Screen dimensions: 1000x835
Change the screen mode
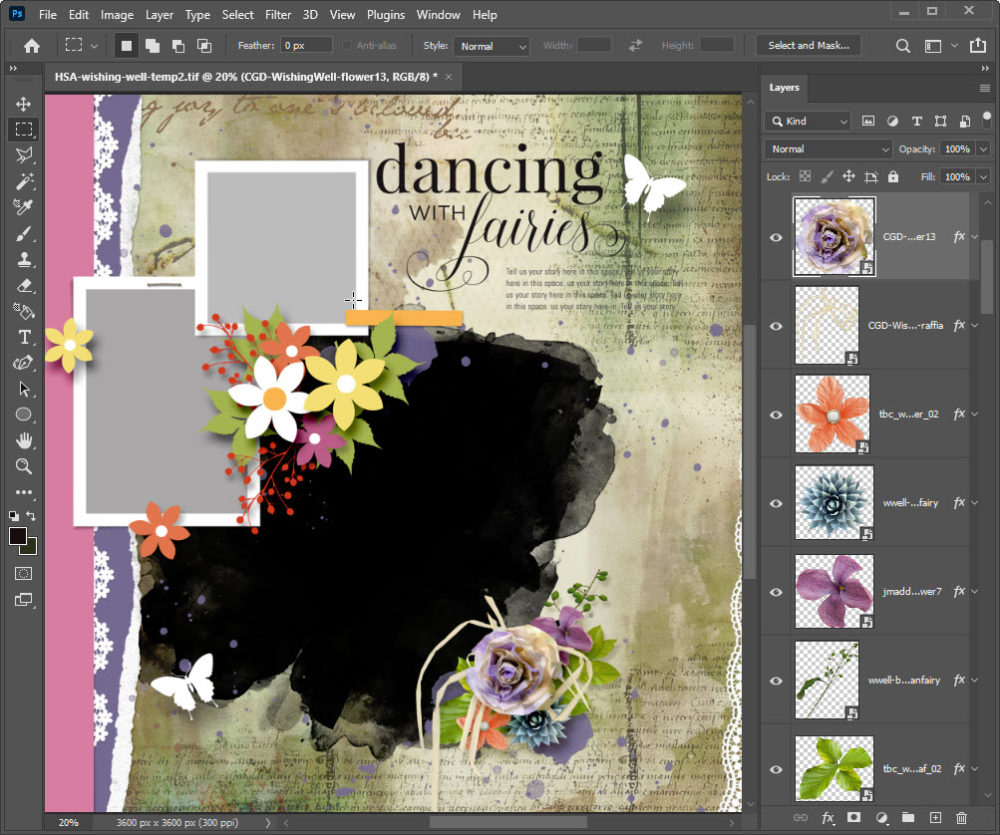point(24,600)
